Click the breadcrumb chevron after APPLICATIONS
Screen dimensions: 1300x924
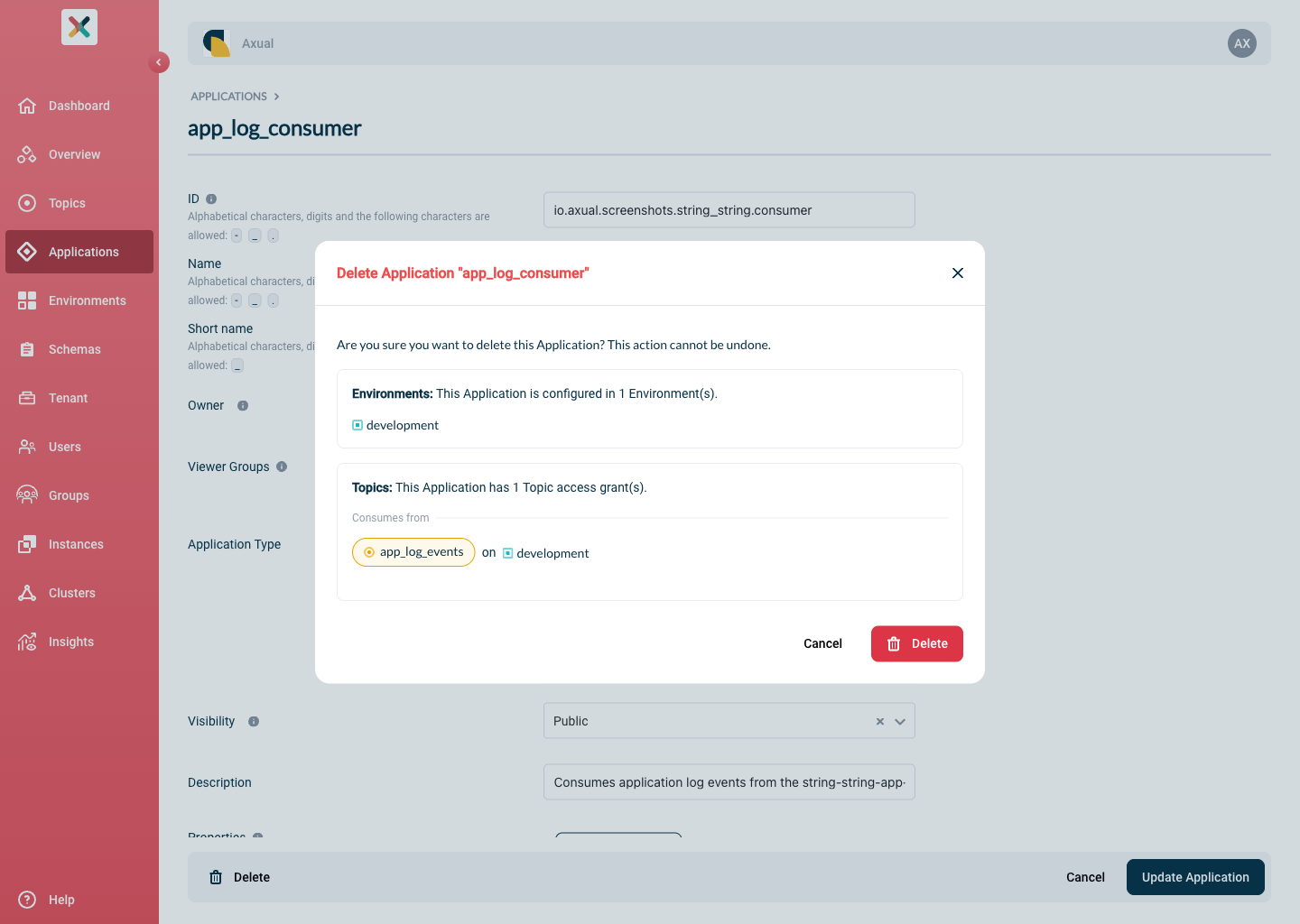tap(276, 97)
